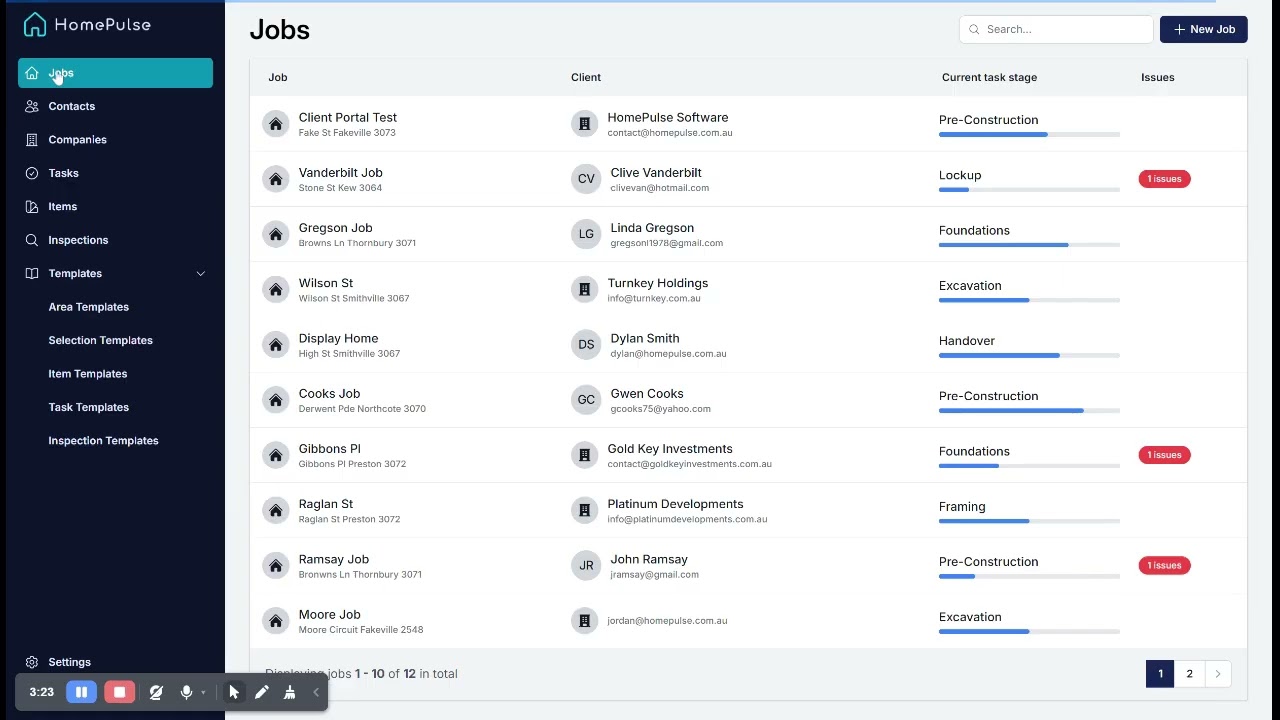Pause the screen recording

(x=81, y=692)
